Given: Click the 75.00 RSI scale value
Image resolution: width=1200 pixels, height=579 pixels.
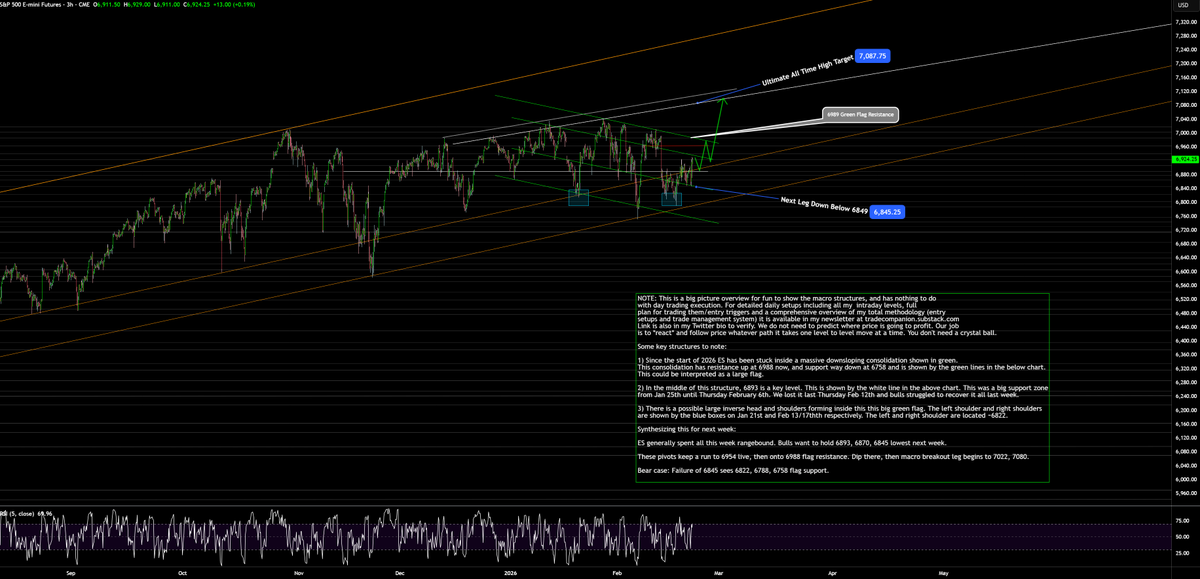Looking at the screenshot, I should (1182, 521).
